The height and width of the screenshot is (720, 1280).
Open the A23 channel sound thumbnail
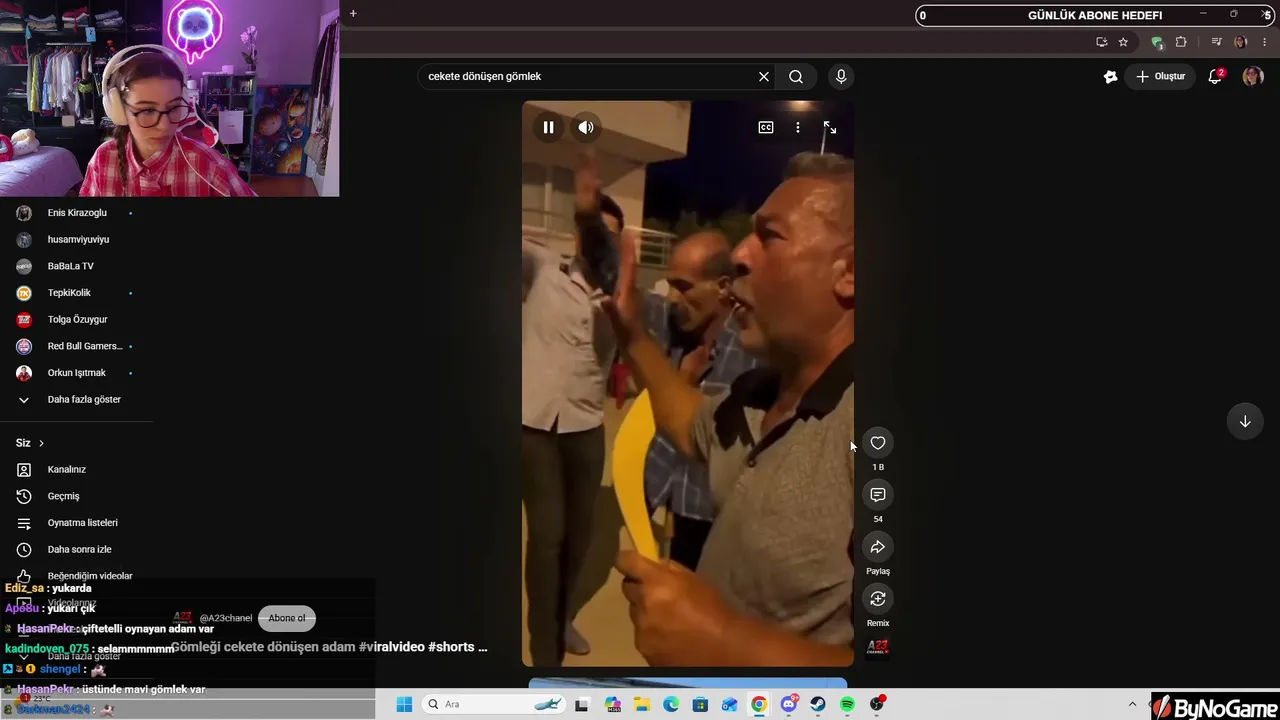coord(878,647)
